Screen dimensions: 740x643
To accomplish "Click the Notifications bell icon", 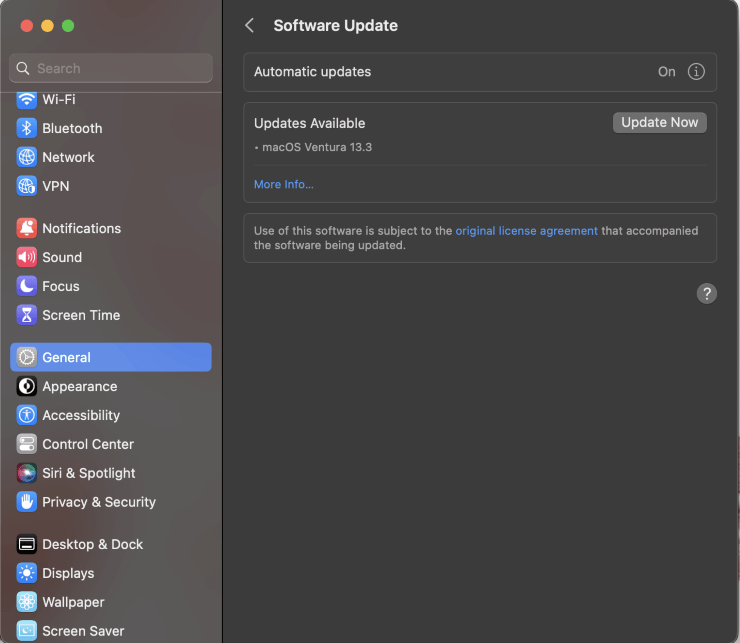I will [x=26, y=228].
